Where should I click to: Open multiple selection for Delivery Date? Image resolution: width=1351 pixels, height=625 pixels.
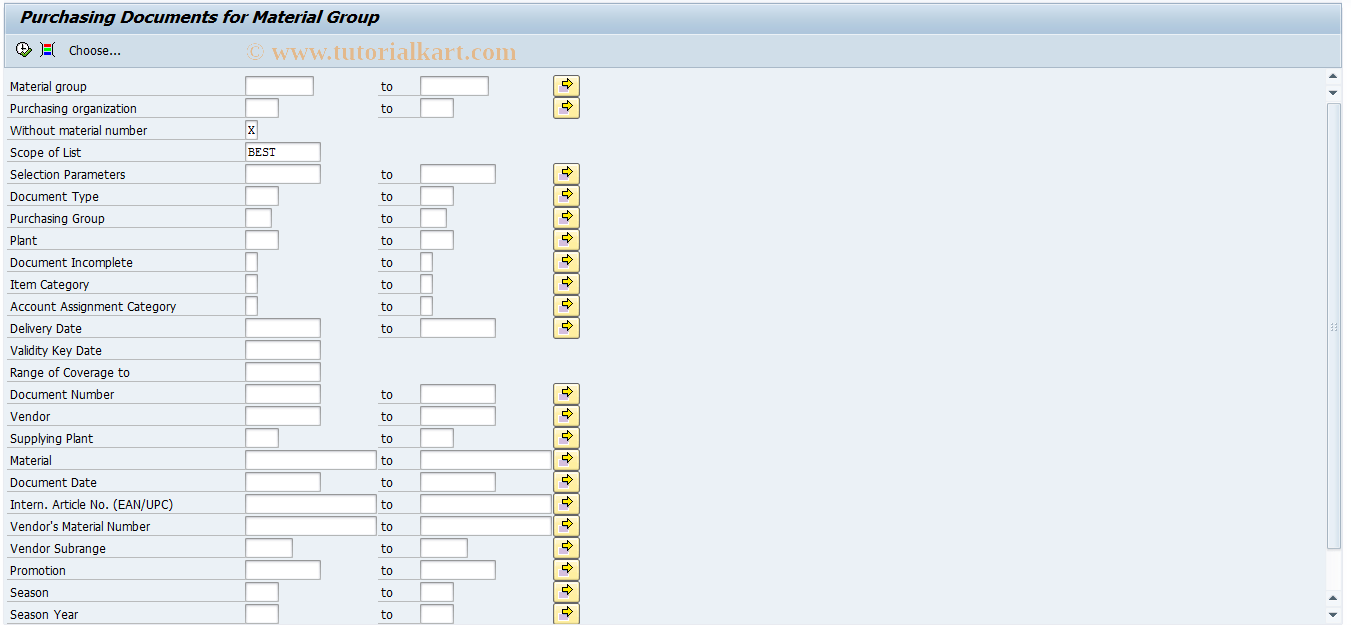[x=566, y=327]
